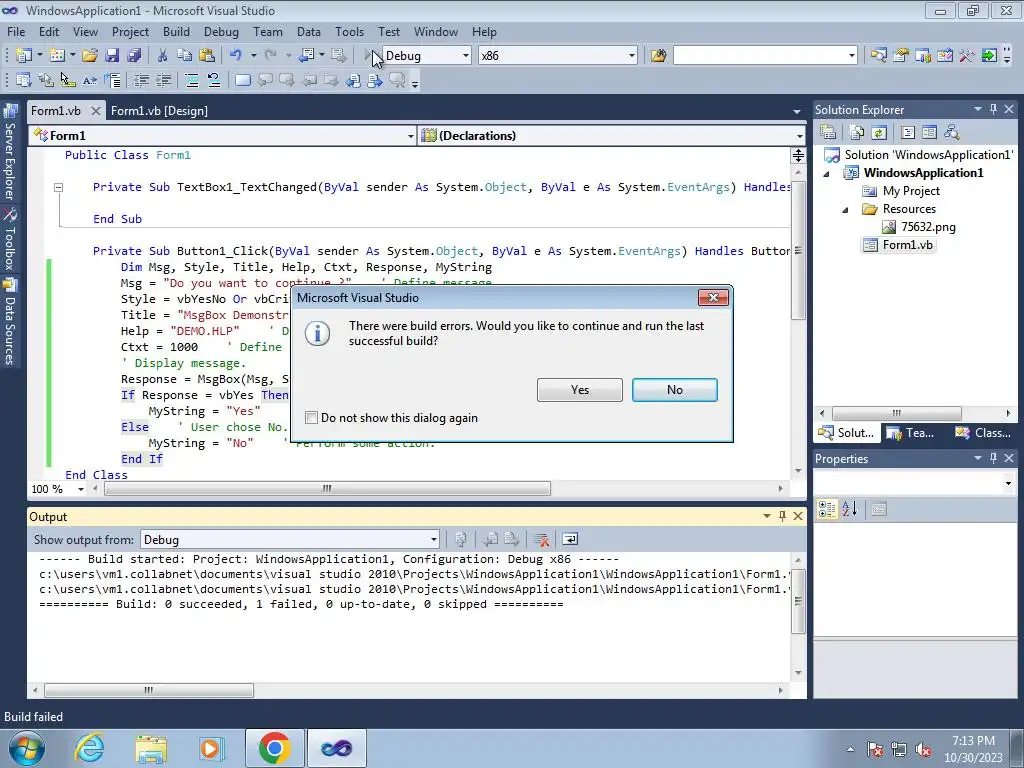The width and height of the screenshot is (1024, 768).
Task: Open Internet Explorer from taskbar
Action: pyautogui.click(x=89, y=748)
